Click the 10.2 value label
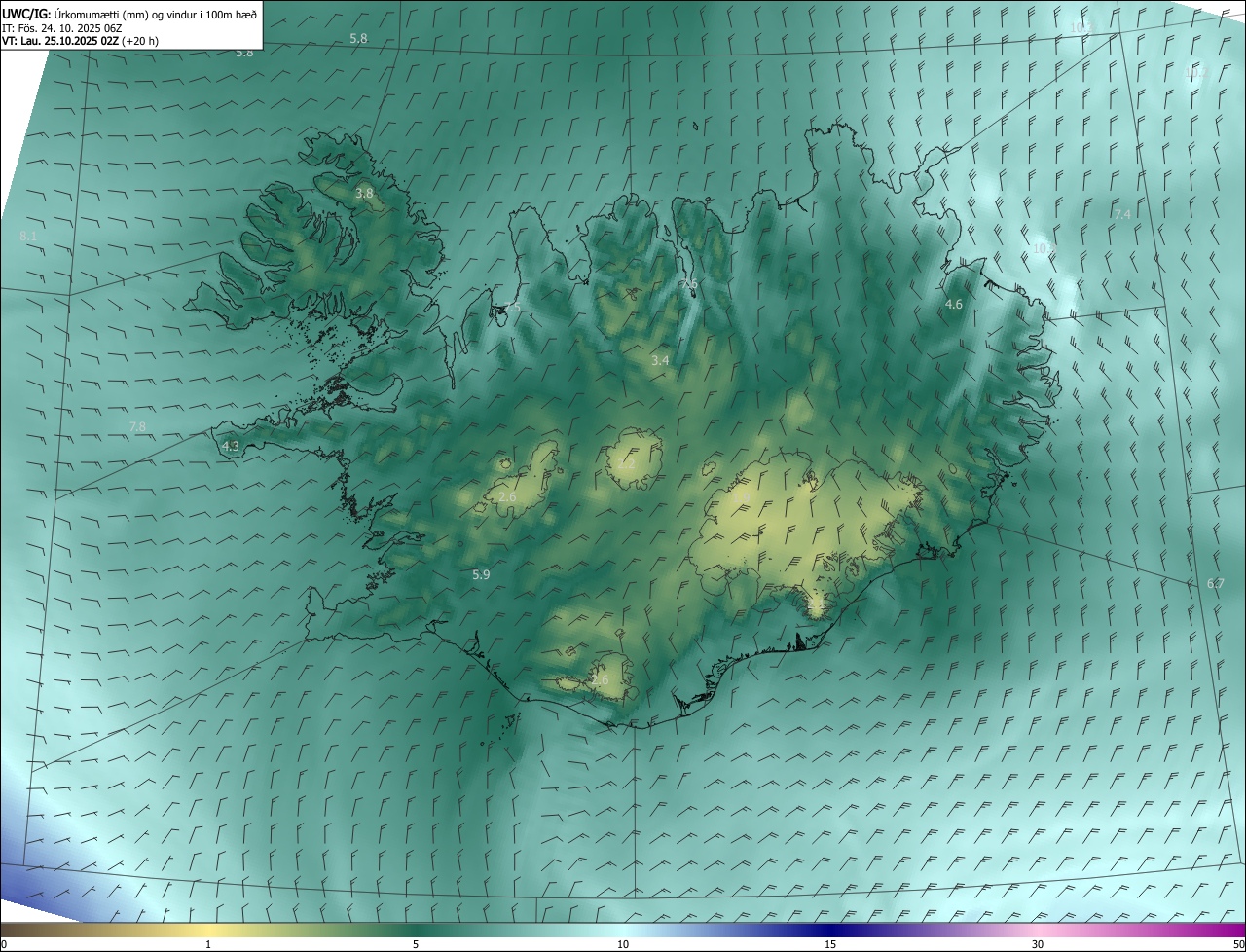The image size is (1246, 952). coord(1195,72)
